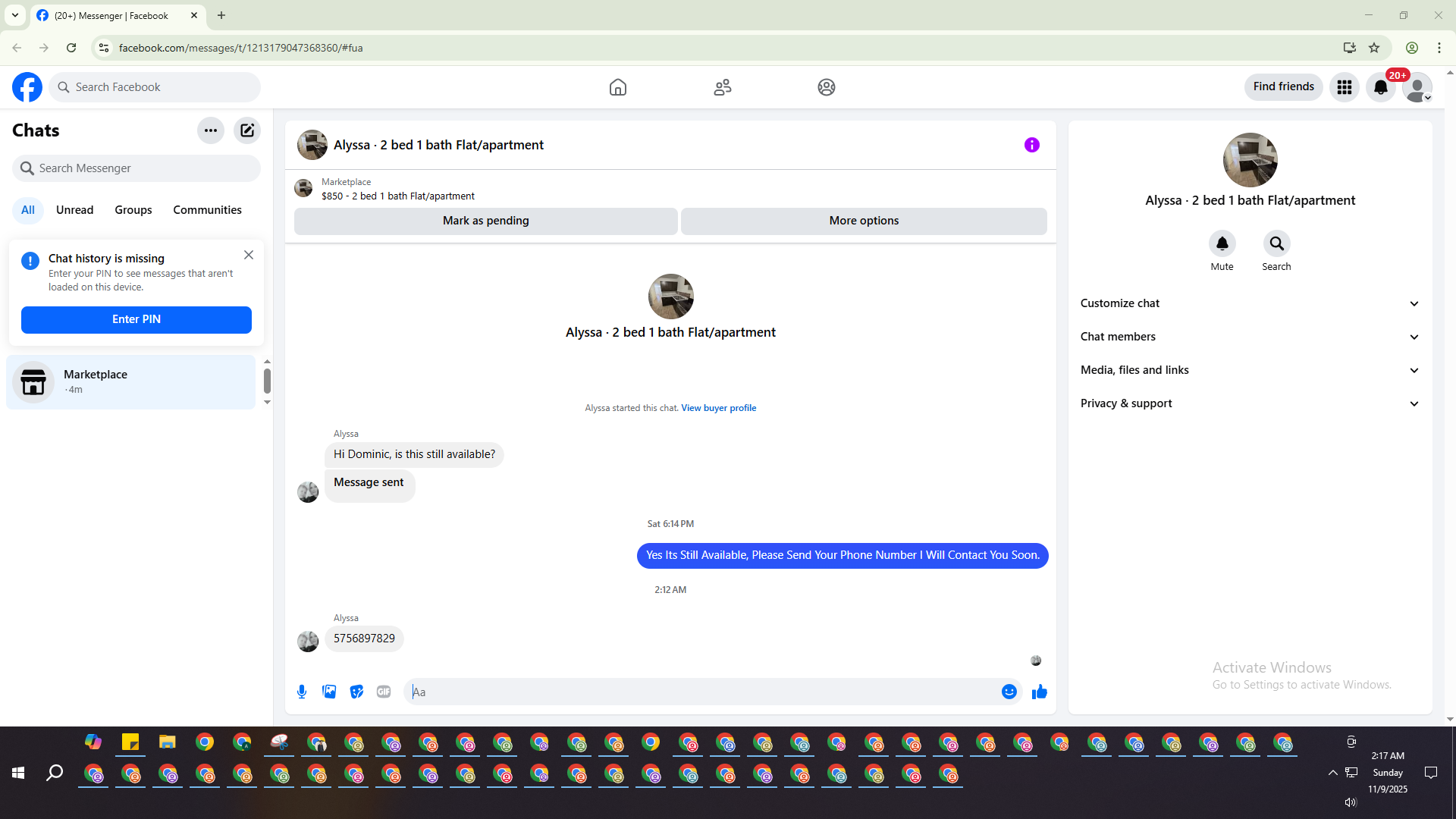Viewport: 1456px width, 819px height.
Task: Switch to the Unread chats tab
Action: (x=74, y=210)
